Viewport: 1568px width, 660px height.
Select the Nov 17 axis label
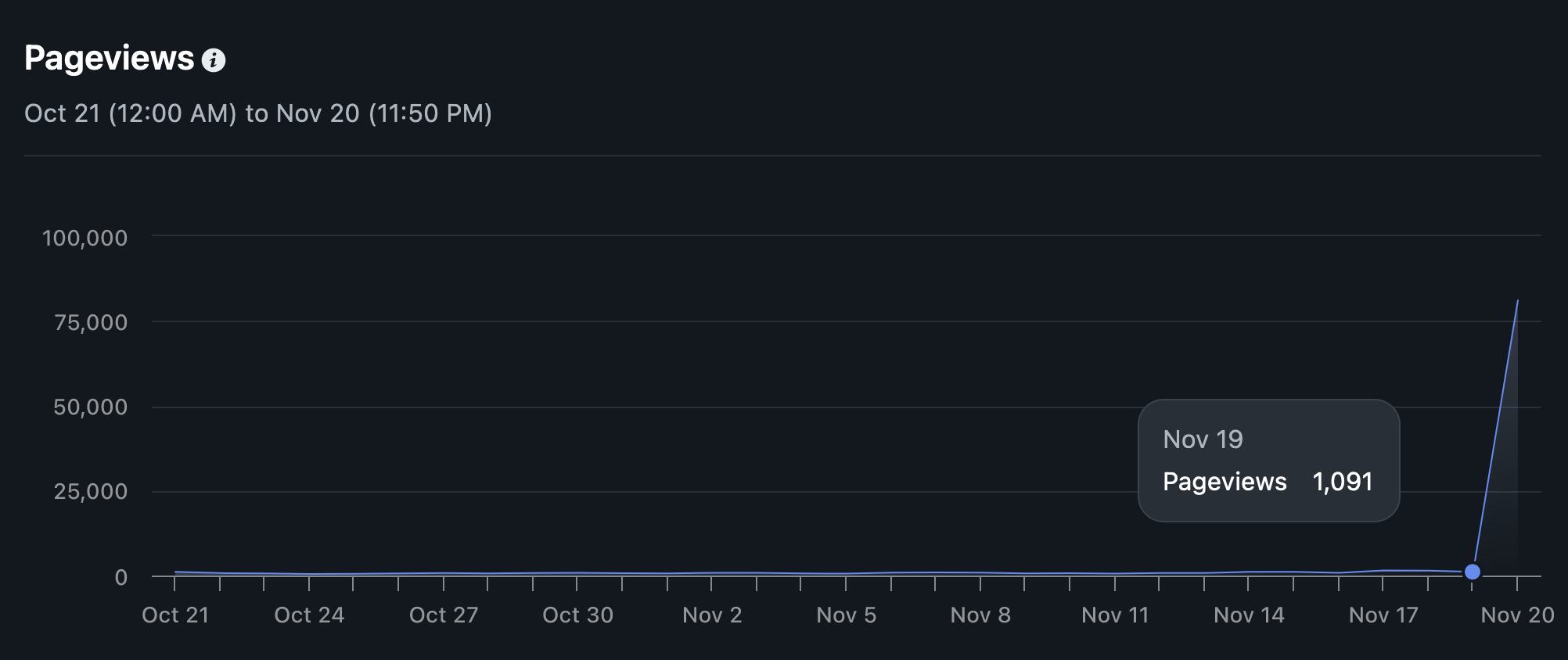(1383, 615)
